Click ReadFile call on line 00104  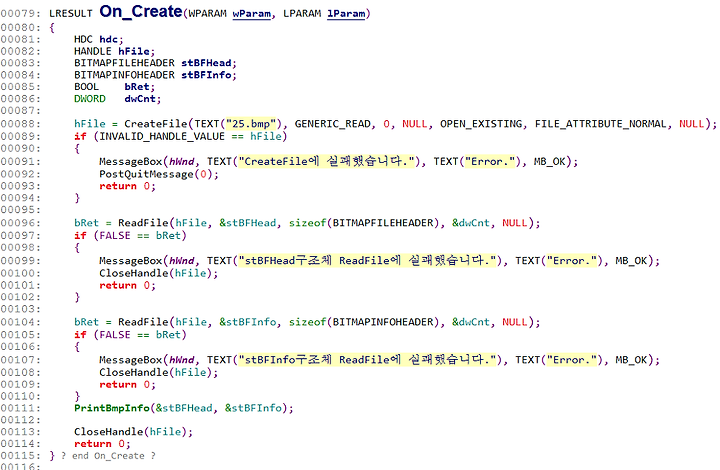(x=143, y=322)
